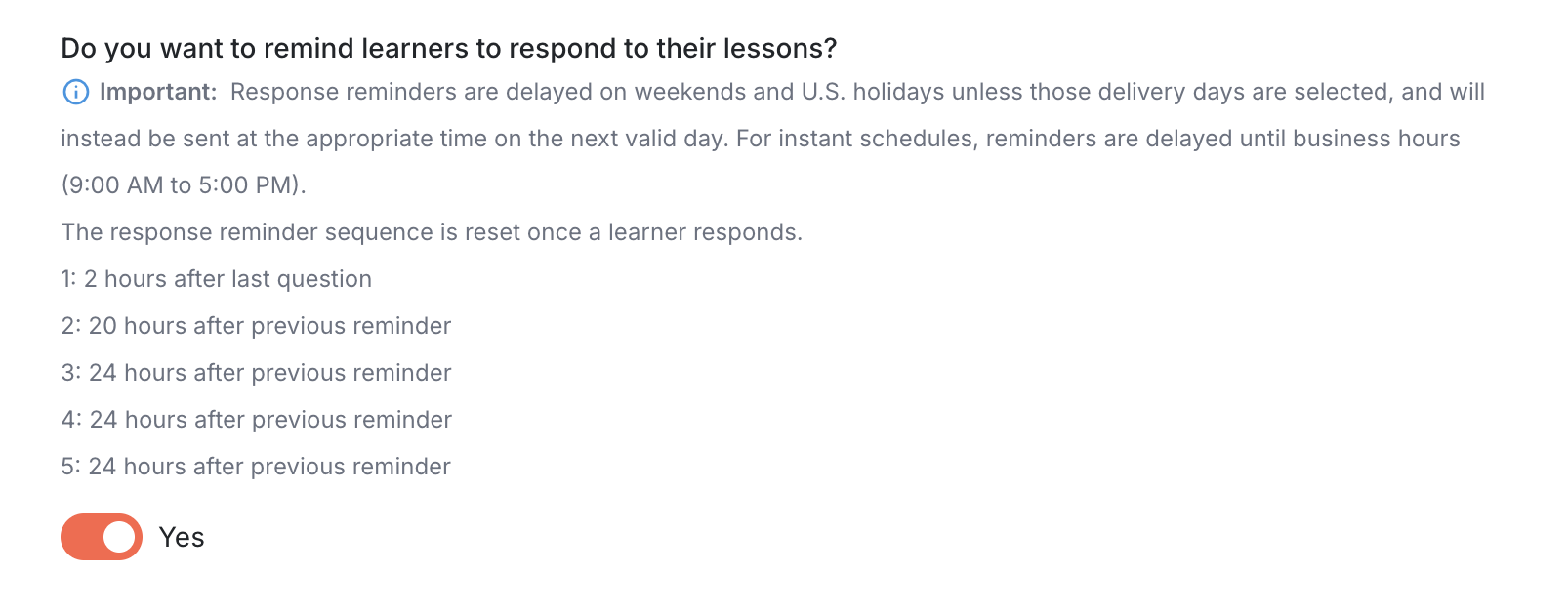Screen dimensions: 1568x615
Task: Click the word weekends in the notice
Action: tap(690, 92)
